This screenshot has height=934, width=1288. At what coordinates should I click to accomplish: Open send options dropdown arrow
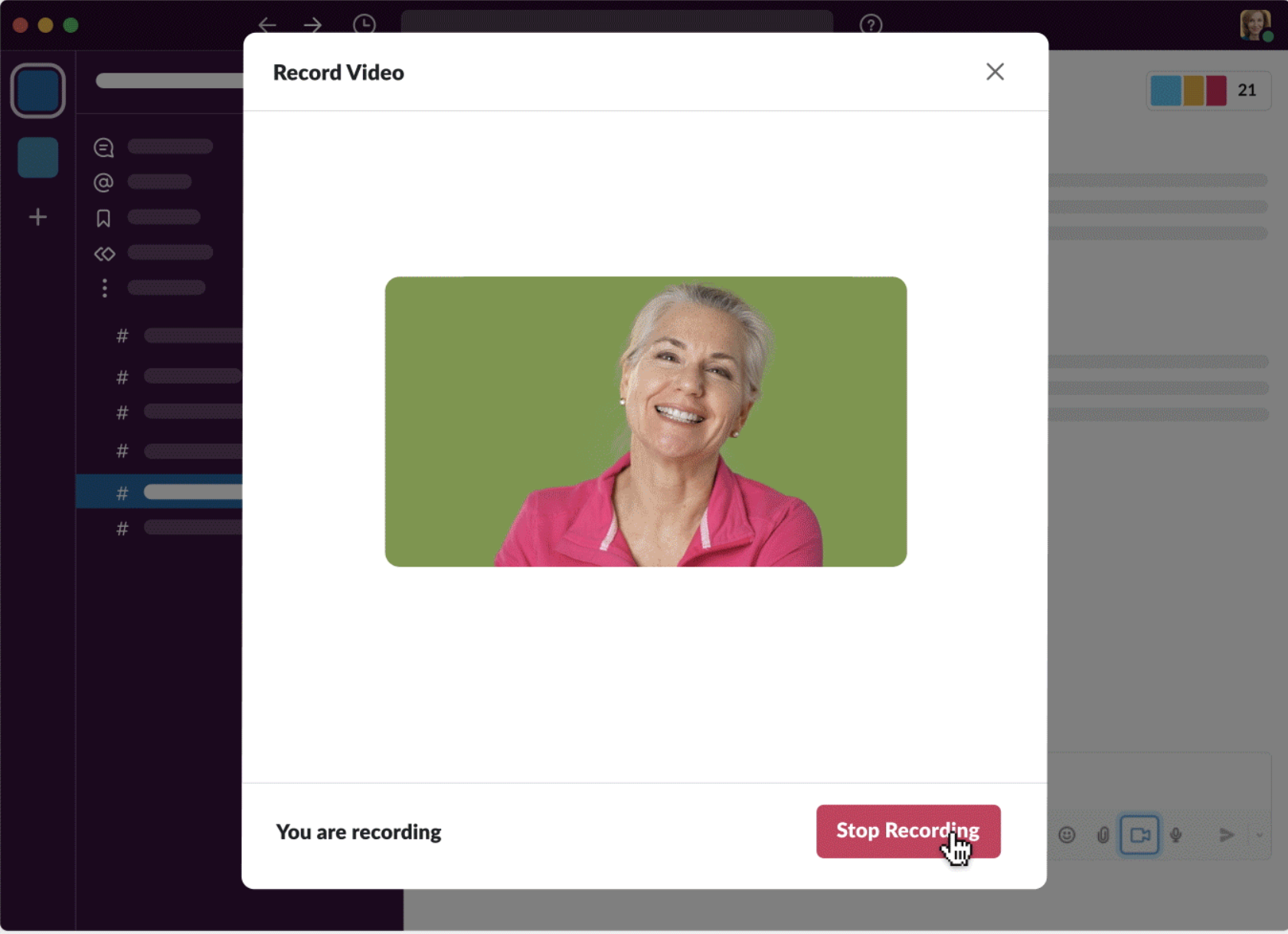pyautogui.click(x=1260, y=834)
